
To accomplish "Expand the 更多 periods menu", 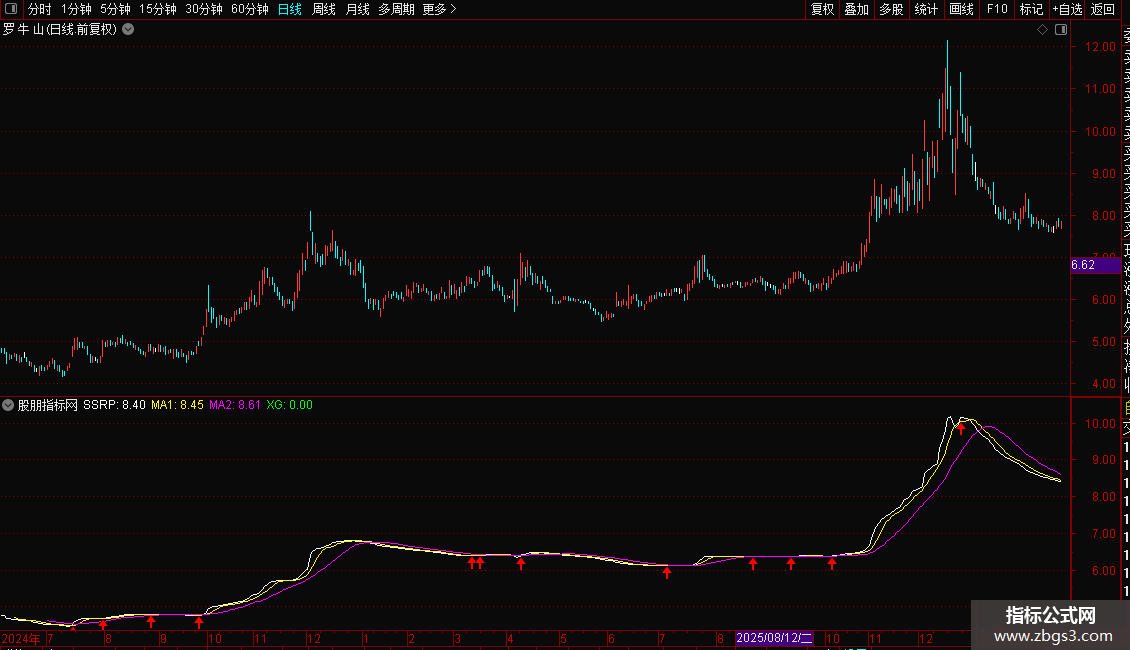I will coord(440,9).
